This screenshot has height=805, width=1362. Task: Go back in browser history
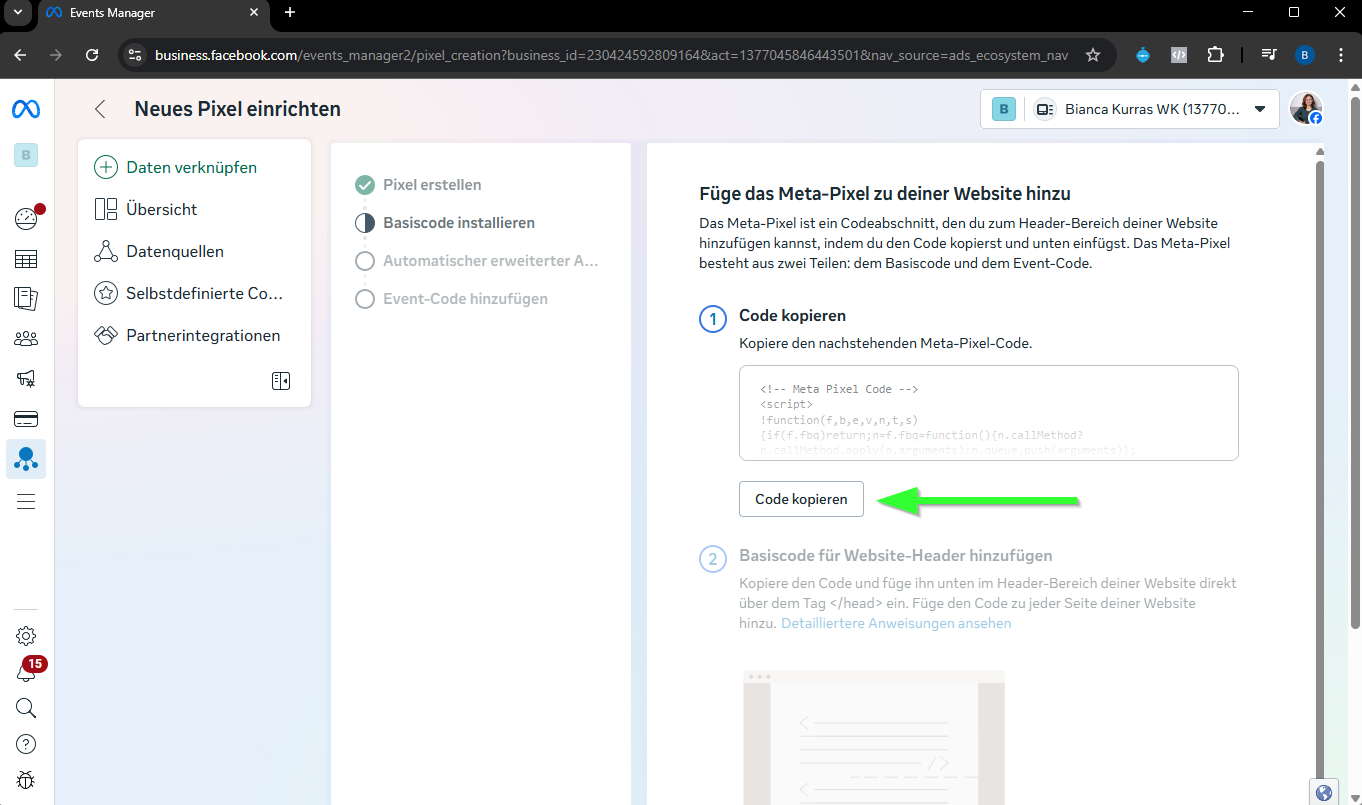20,55
